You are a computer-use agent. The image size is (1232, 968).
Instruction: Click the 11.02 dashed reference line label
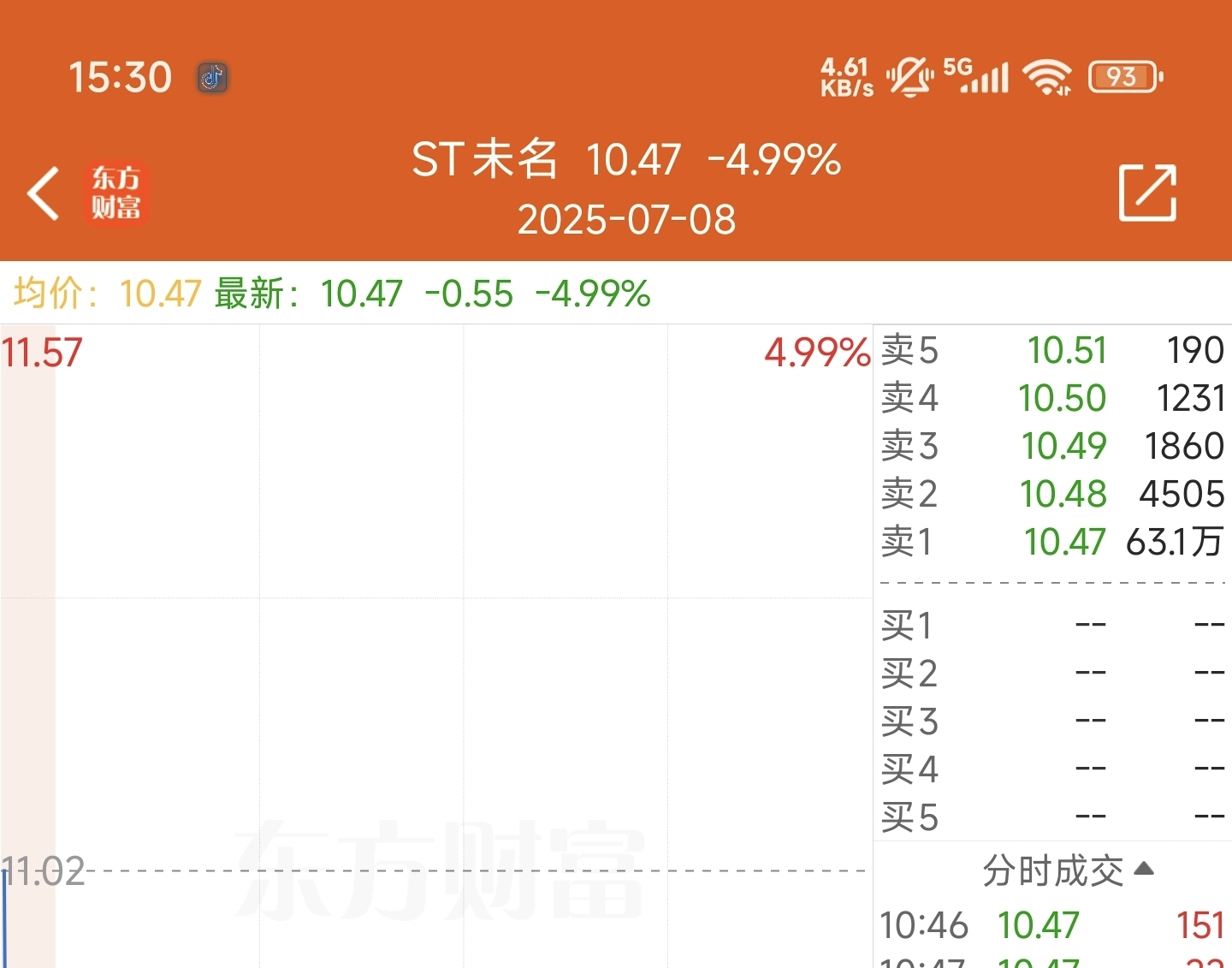pos(43,872)
